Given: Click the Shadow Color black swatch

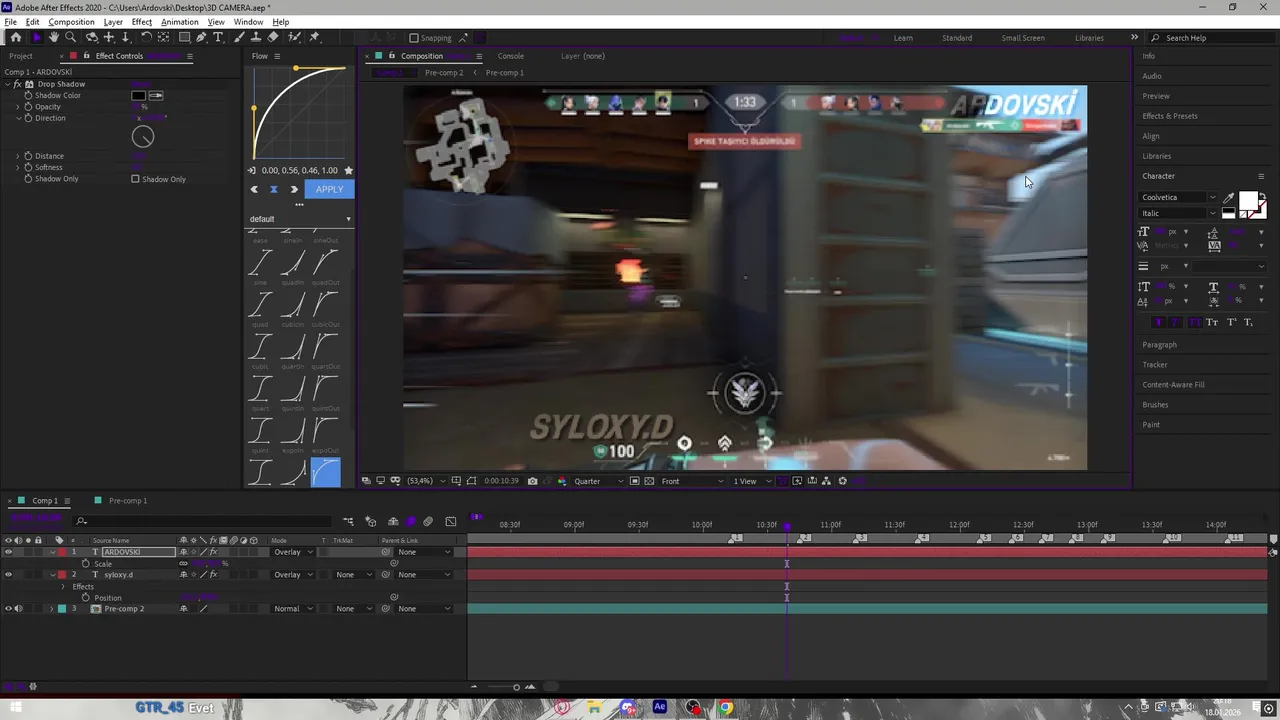Looking at the screenshot, I should tap(138, 95).
